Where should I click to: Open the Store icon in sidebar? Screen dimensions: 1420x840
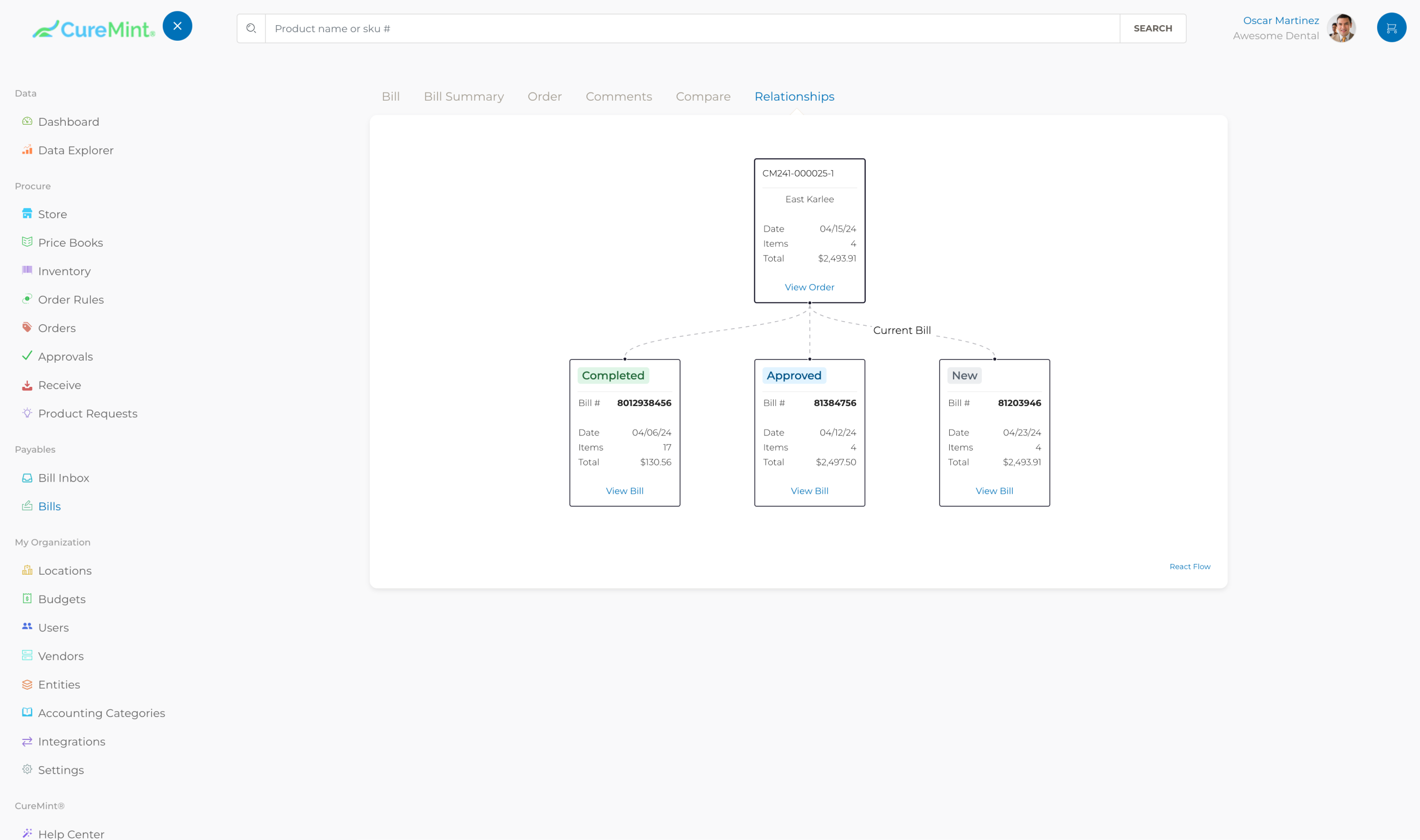(27, 213)
